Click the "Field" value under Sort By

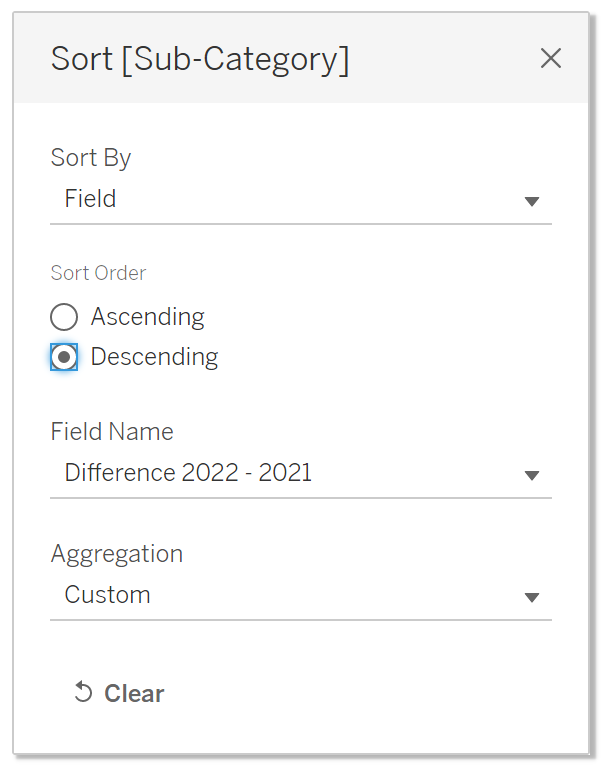coord(91,199)
